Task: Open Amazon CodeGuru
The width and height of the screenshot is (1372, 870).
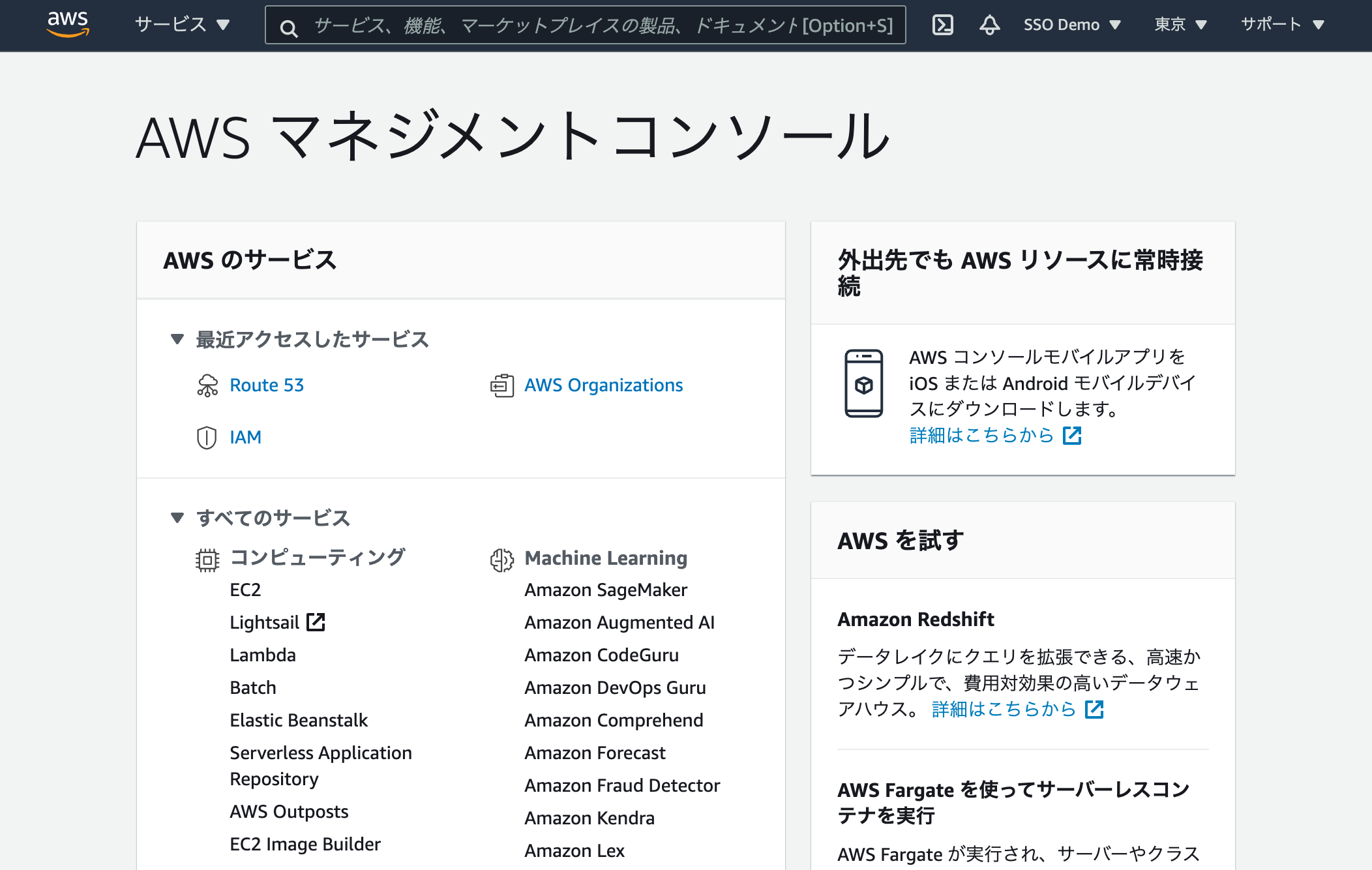Action: pyautogui.click(x=601, y=655)
